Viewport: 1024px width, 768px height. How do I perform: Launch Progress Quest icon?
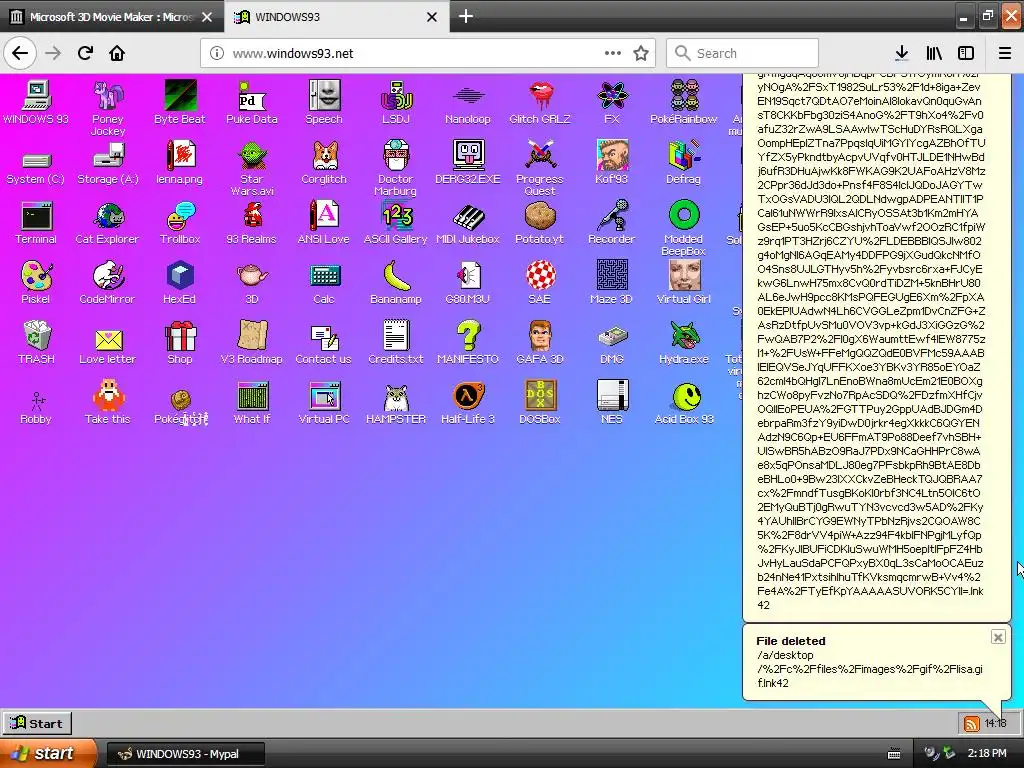540,157
